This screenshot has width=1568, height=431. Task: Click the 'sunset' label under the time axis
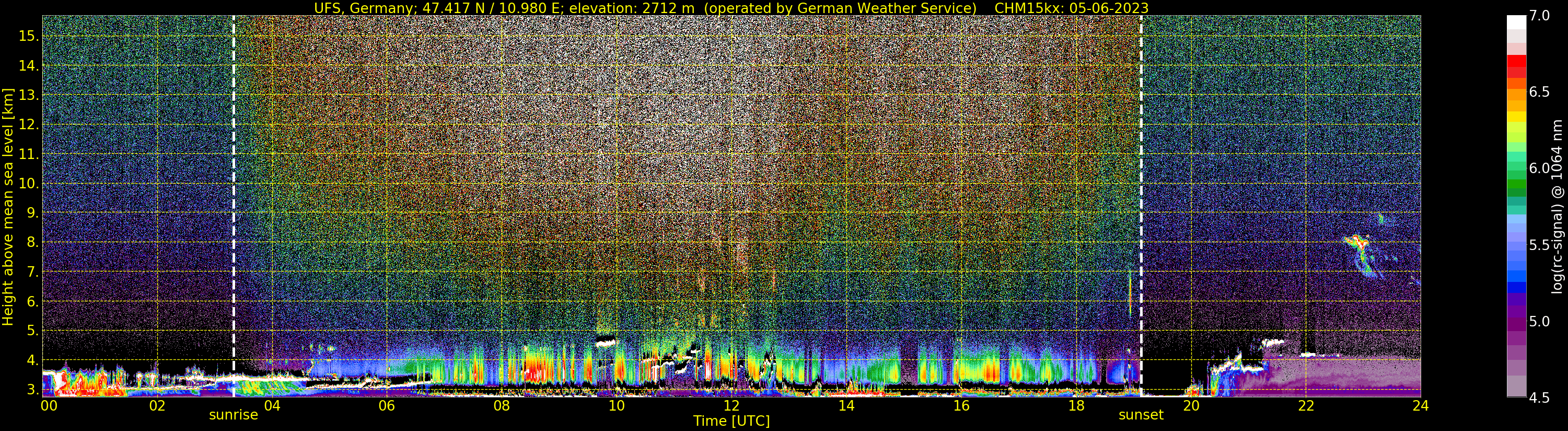click(1141, 415)
